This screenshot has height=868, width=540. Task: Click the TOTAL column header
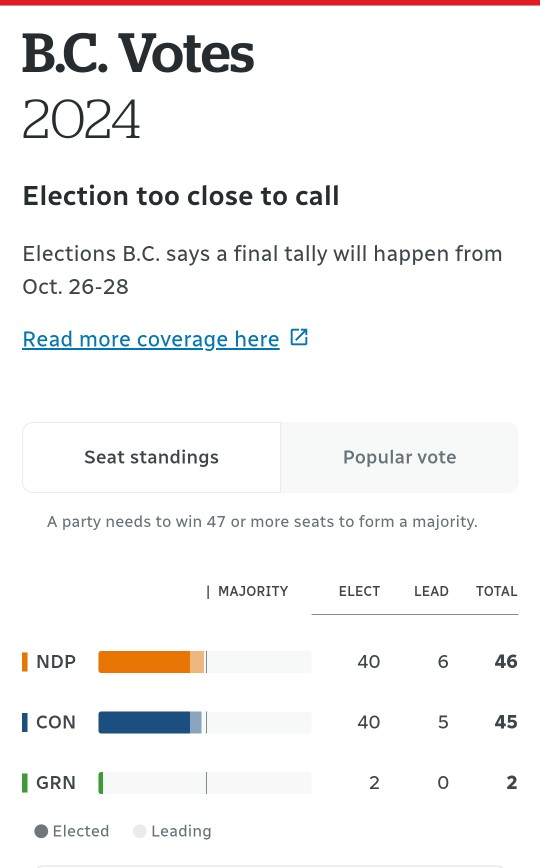point(497,591)
